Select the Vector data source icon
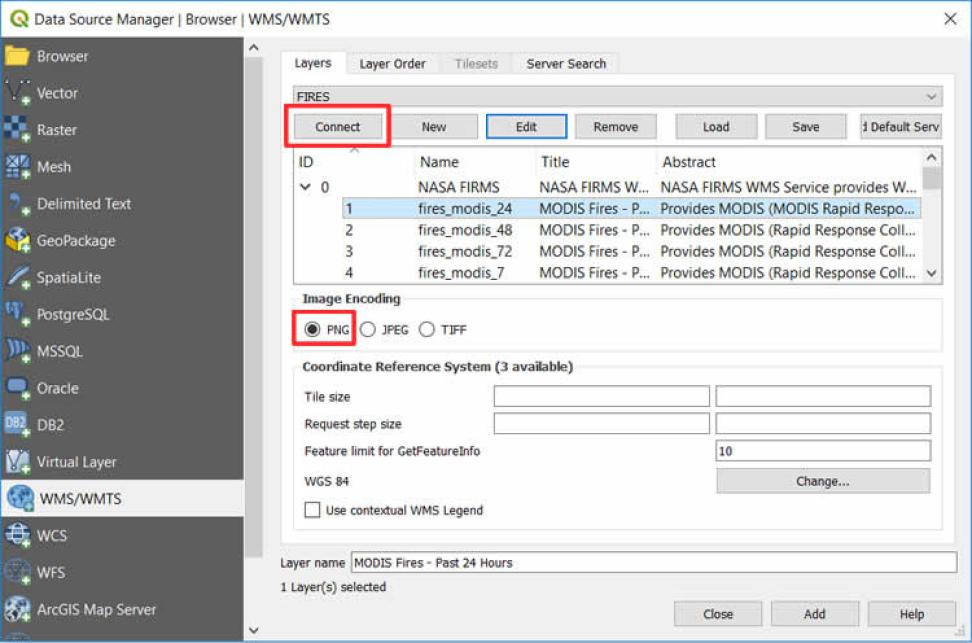 point(17,93)
